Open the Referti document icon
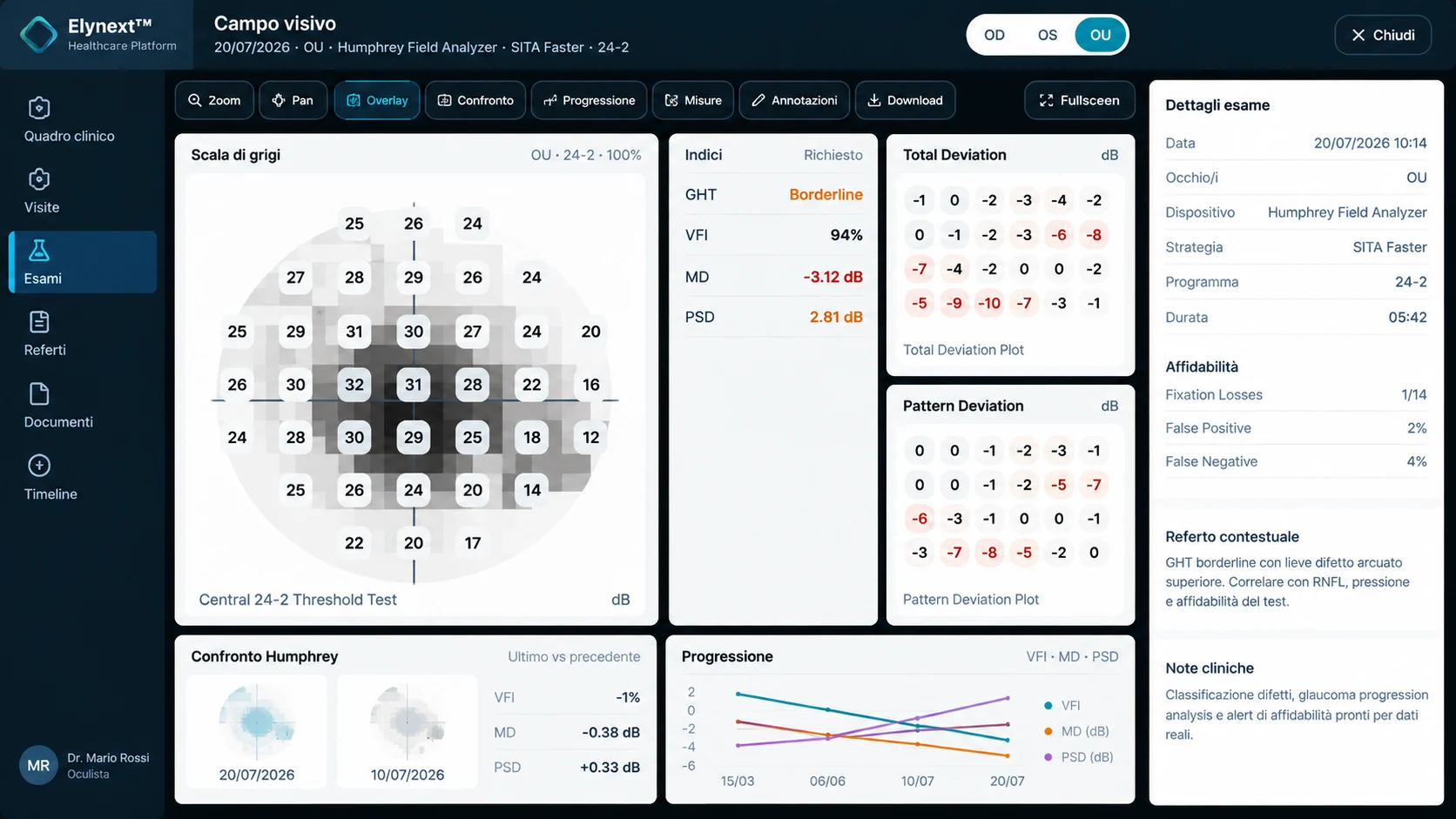The image size is (1456, 819). [x=39, y=322]
